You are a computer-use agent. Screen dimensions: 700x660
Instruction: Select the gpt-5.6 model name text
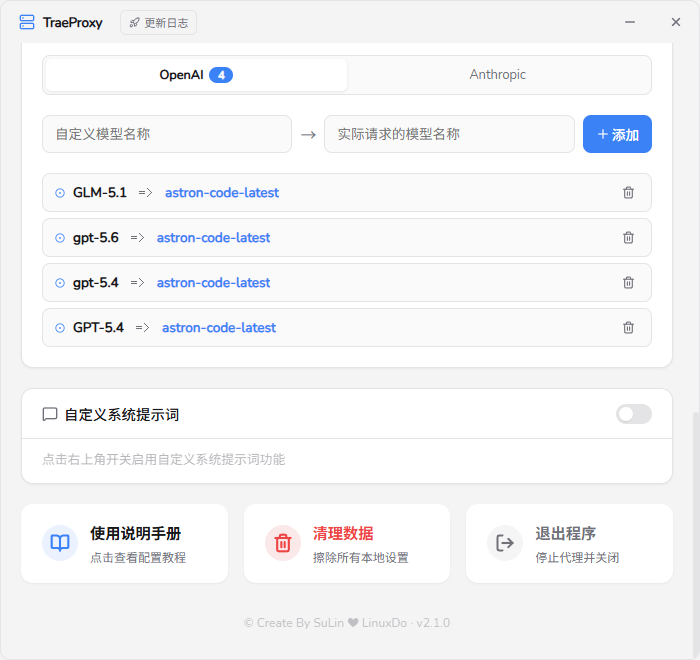click(x=96, y=238)
